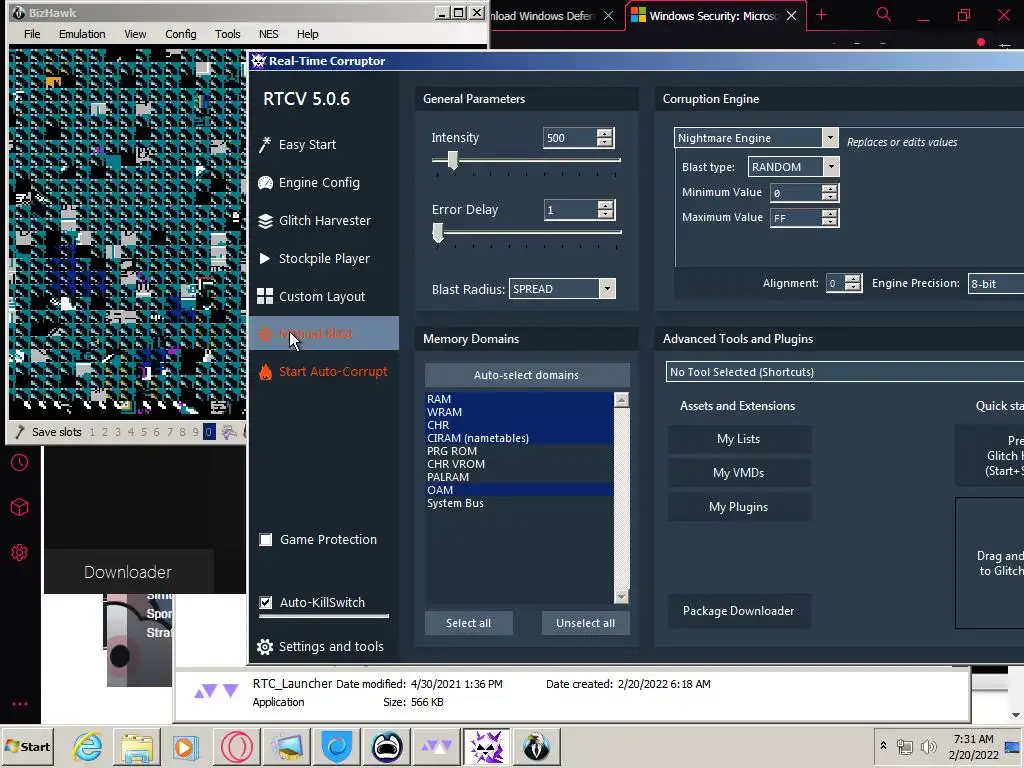
Task: Open Internet Explorer from taskbar
Action: pos(88,746)
